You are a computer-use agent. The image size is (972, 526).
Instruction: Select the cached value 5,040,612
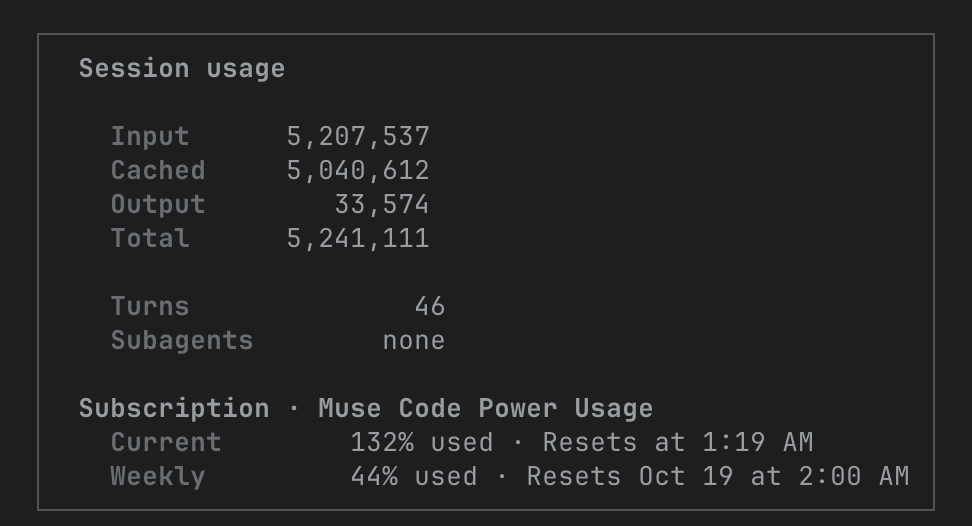click(x=358, y=170)
